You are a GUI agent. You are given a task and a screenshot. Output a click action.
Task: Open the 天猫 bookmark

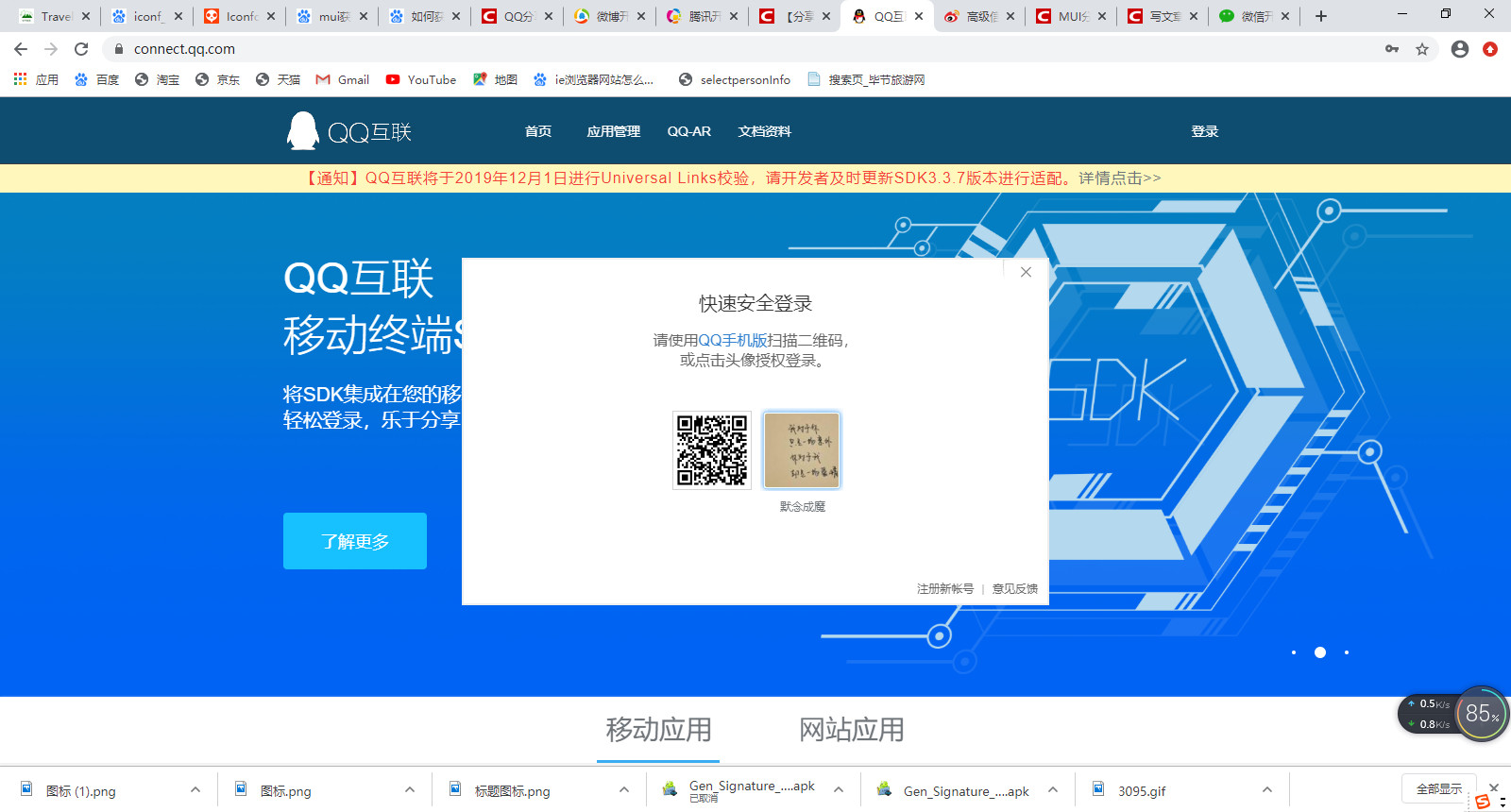pyautogui.click(x=278, y=80)
